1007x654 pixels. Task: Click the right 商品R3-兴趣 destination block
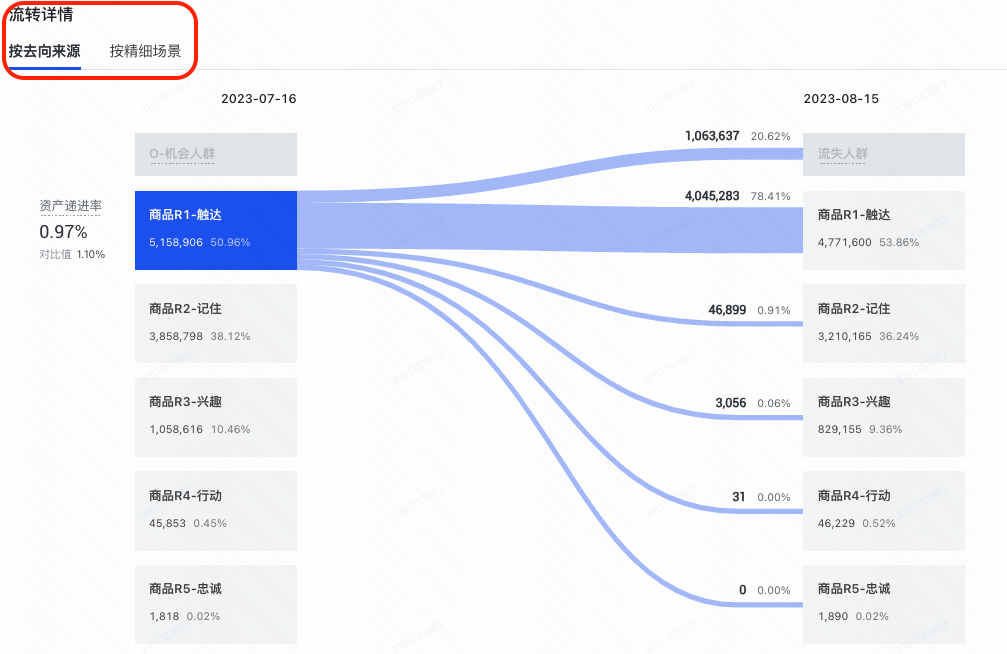pyautogui.click(x=884, y=416)
